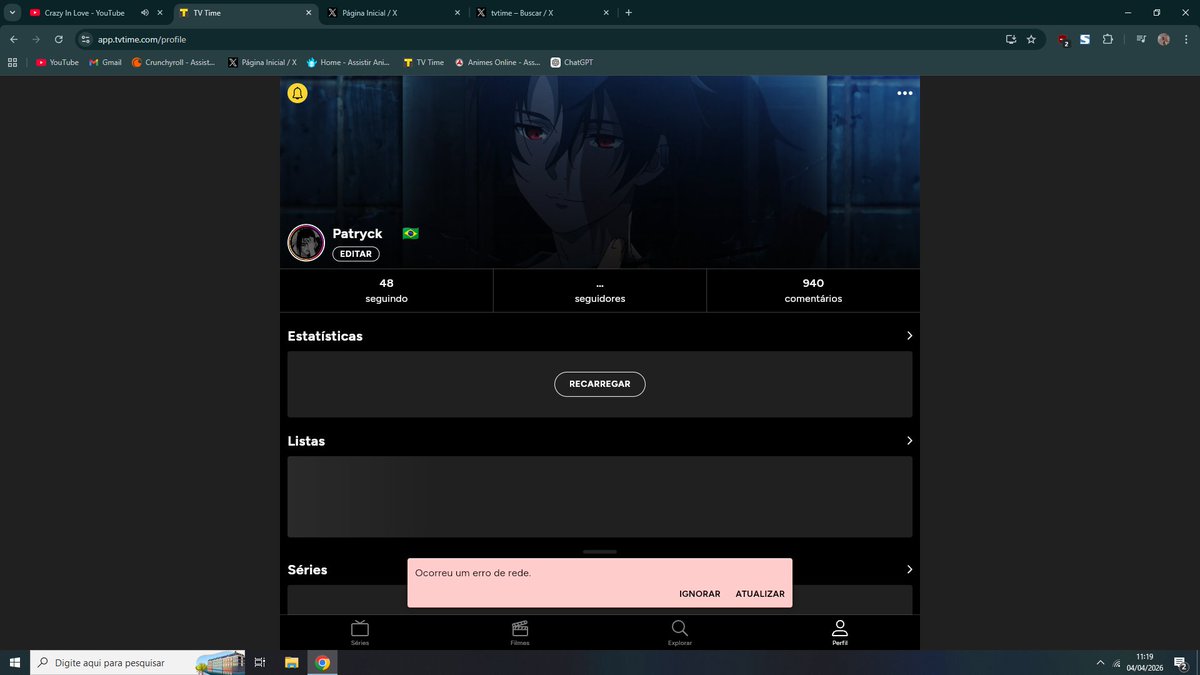Go to the Séries tab in bottom navigation

pyautogui.click(x=360, y=632)
